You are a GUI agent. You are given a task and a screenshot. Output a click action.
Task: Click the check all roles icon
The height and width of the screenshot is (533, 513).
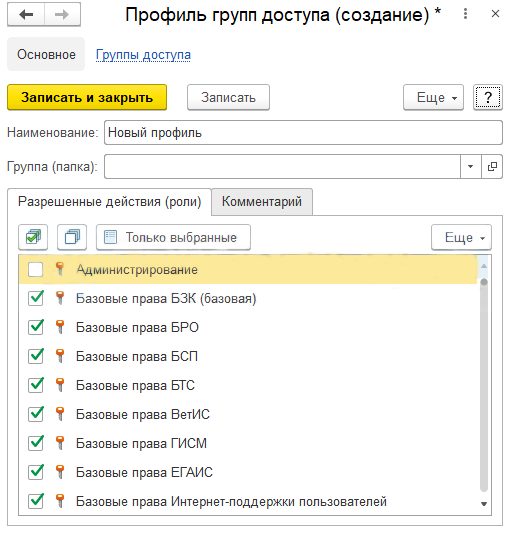pyautogui.click(x=33, y=237)
